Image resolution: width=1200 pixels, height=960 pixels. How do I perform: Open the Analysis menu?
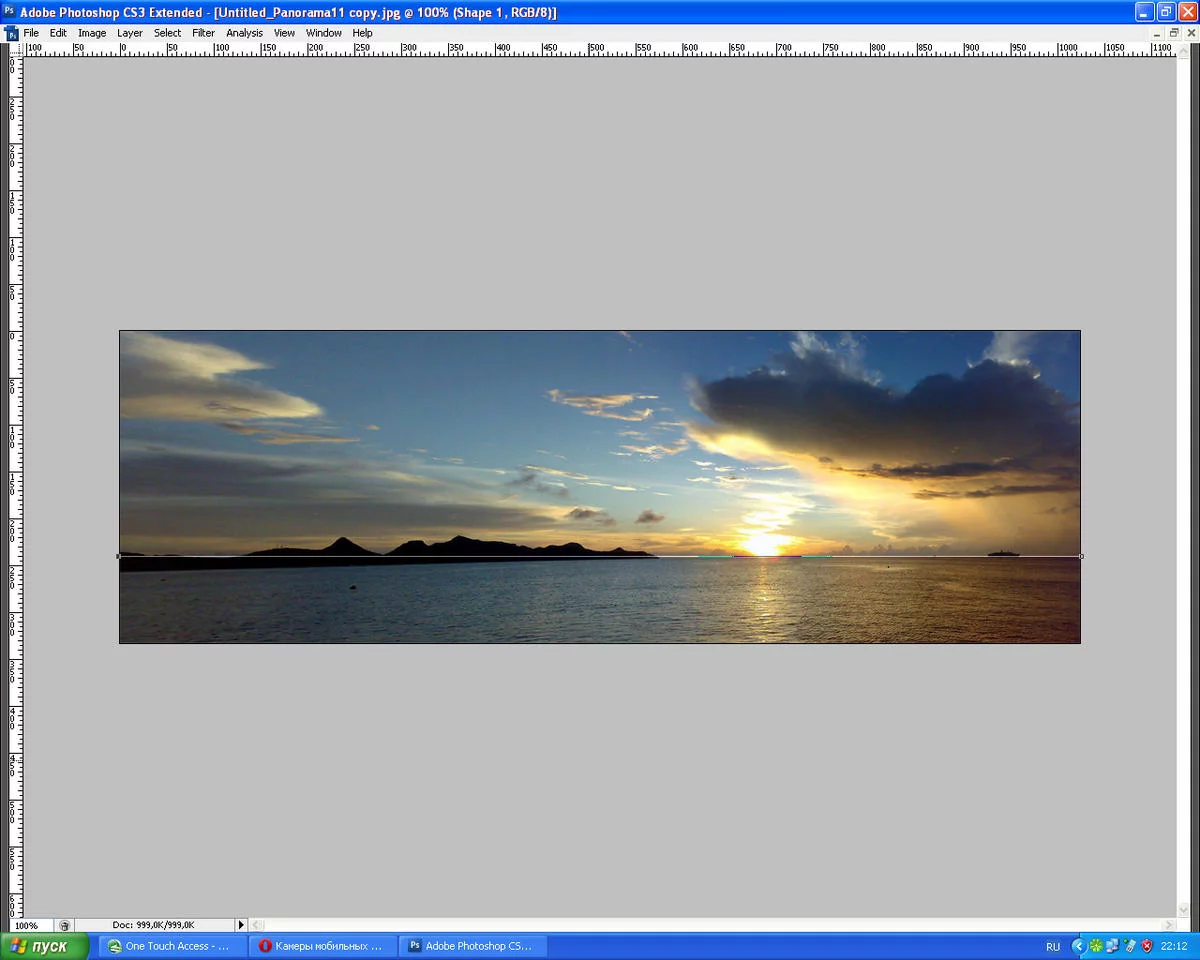(x=244, y=33)
